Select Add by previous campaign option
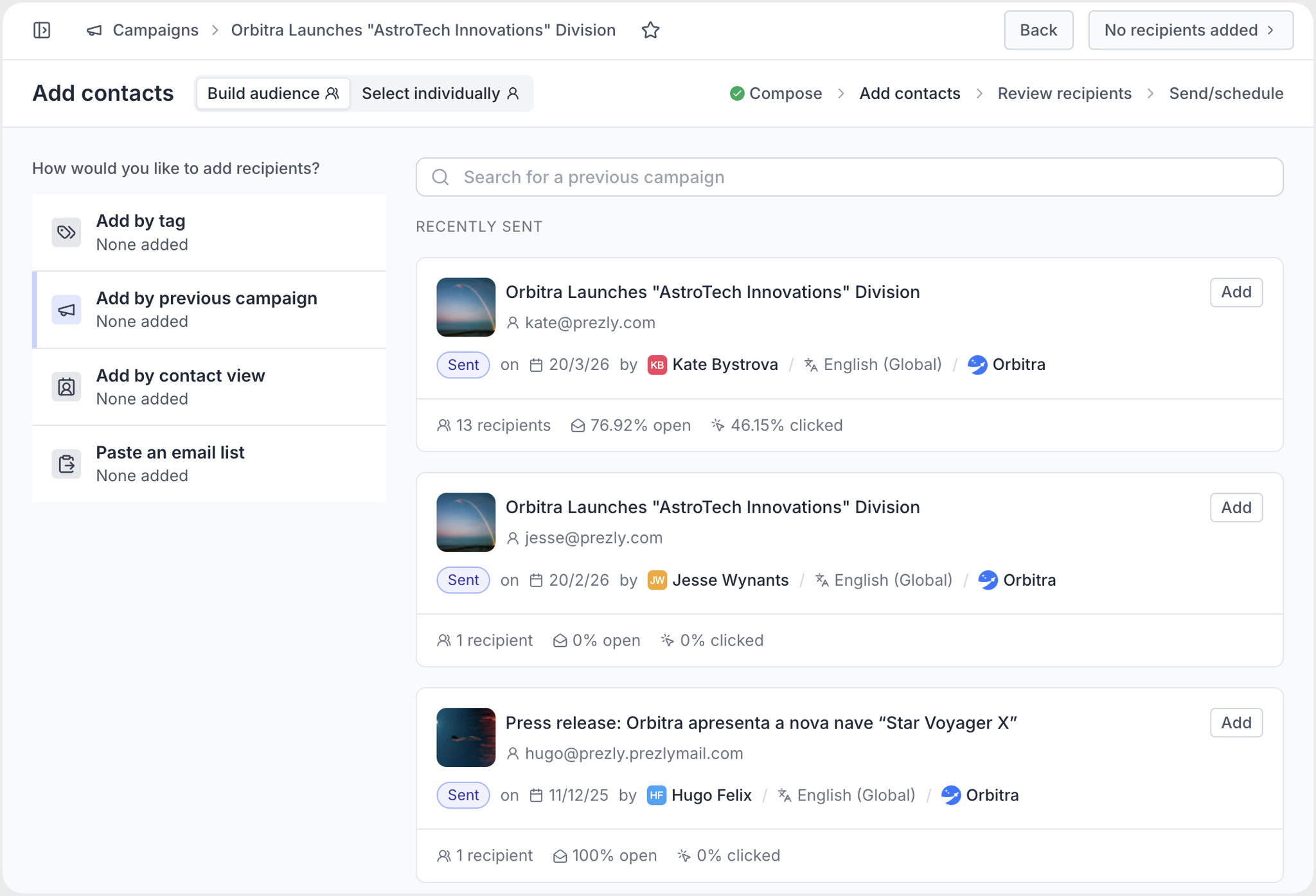 (x=209, y=310)
